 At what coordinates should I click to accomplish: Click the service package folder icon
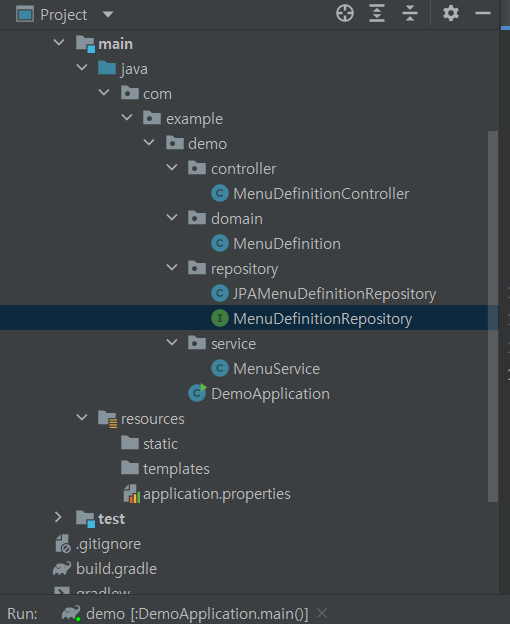pos(197,343)
